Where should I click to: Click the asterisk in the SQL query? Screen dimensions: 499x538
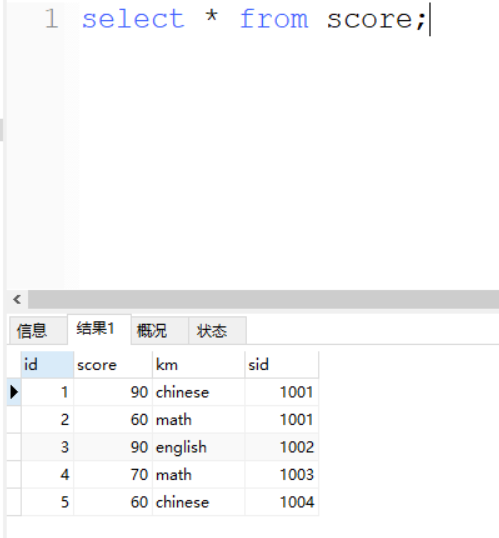(212, 16)
